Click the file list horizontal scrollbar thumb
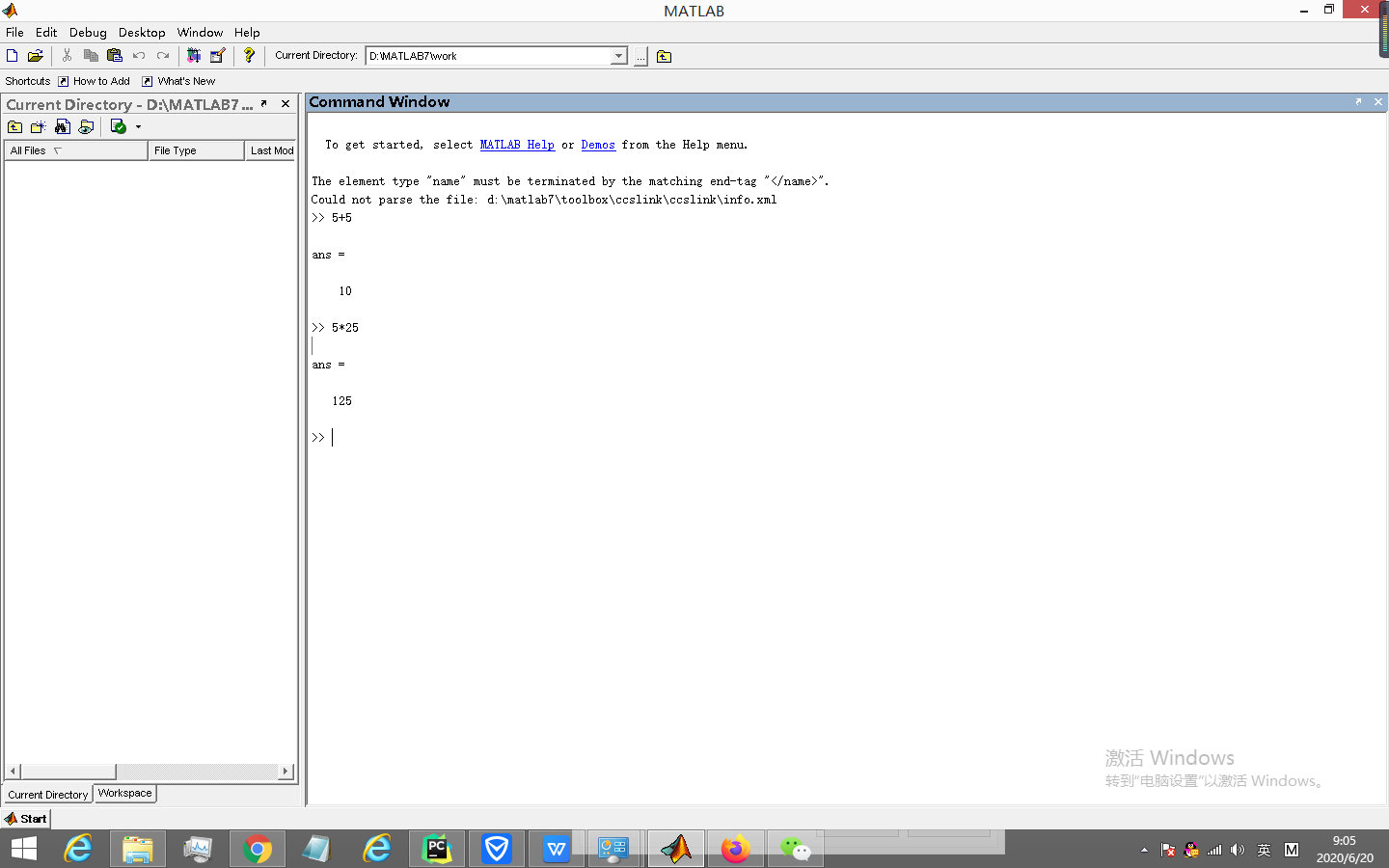 (x=68, y=772)
